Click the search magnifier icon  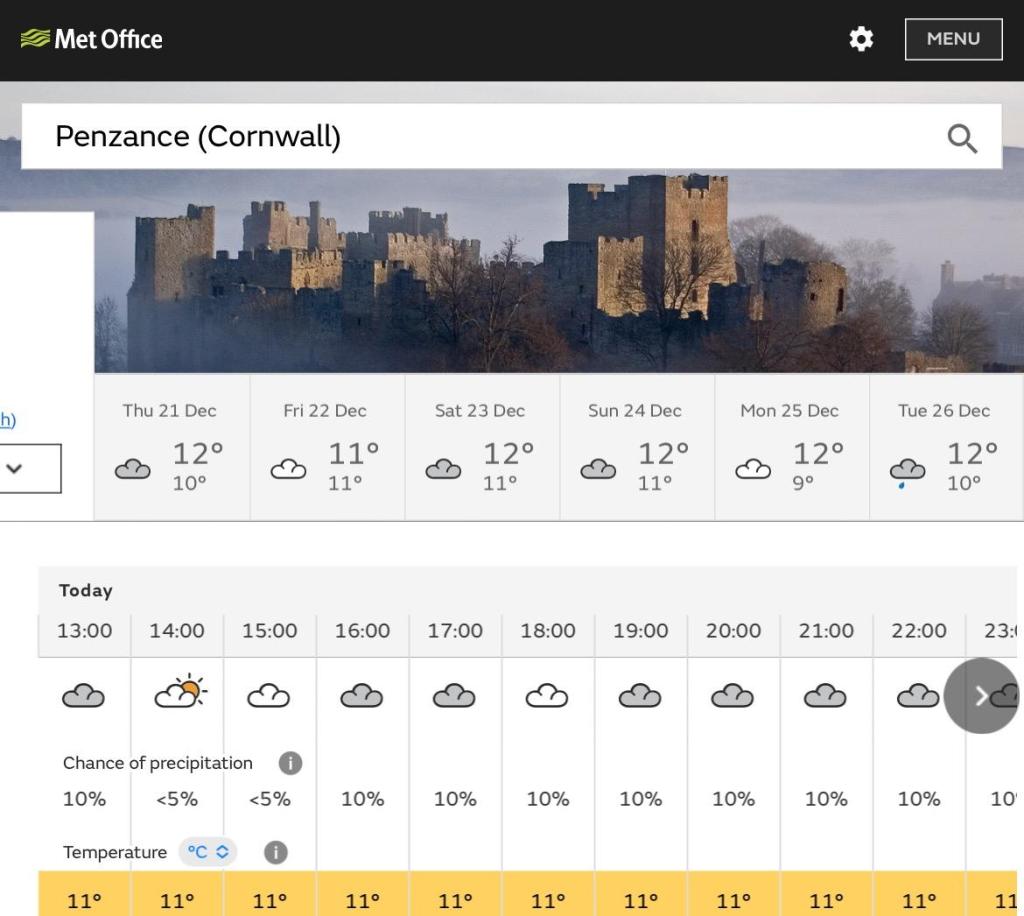pyautogui.click(x=962, y=138)
